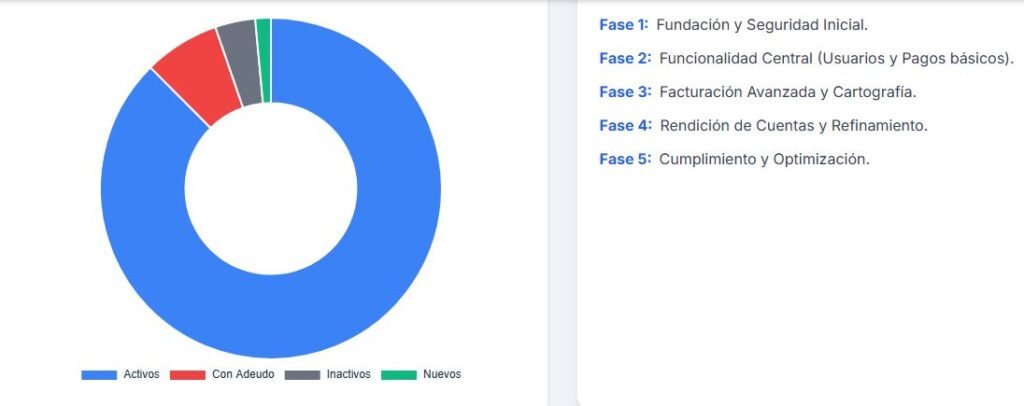Hide the Inactivos series via legend label
The image size is (1024, 406).
pyautogui.click(x=348, y=375)
